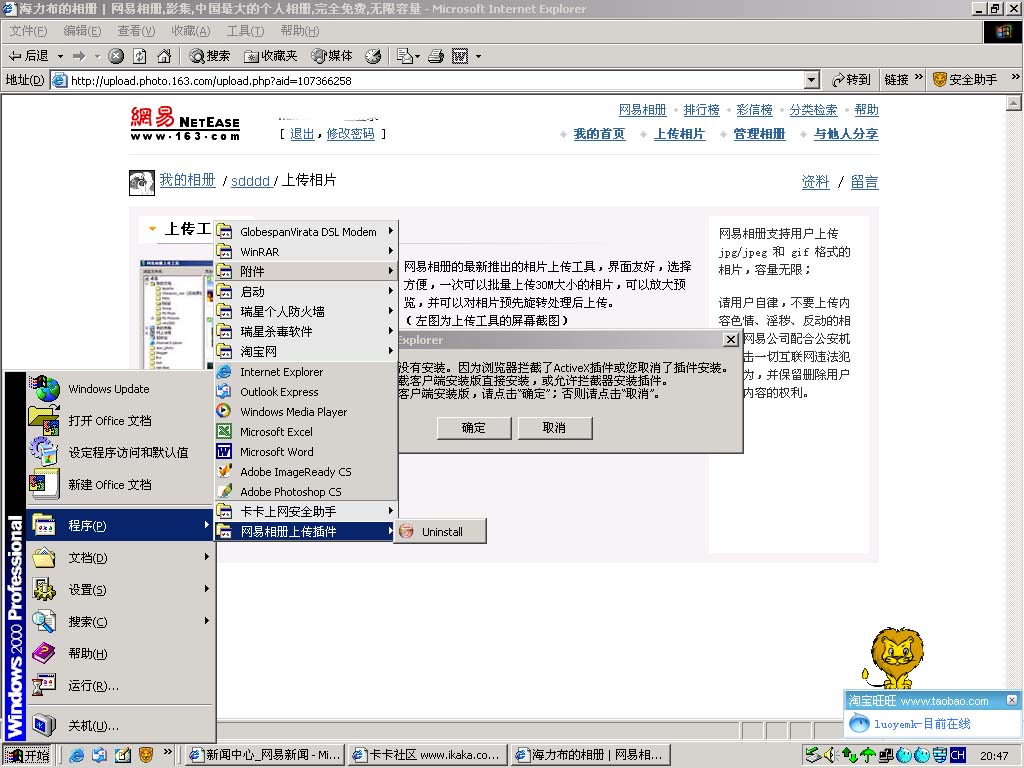Click the 留言 link
1024x768 pixels.
(x=864, y=182)
